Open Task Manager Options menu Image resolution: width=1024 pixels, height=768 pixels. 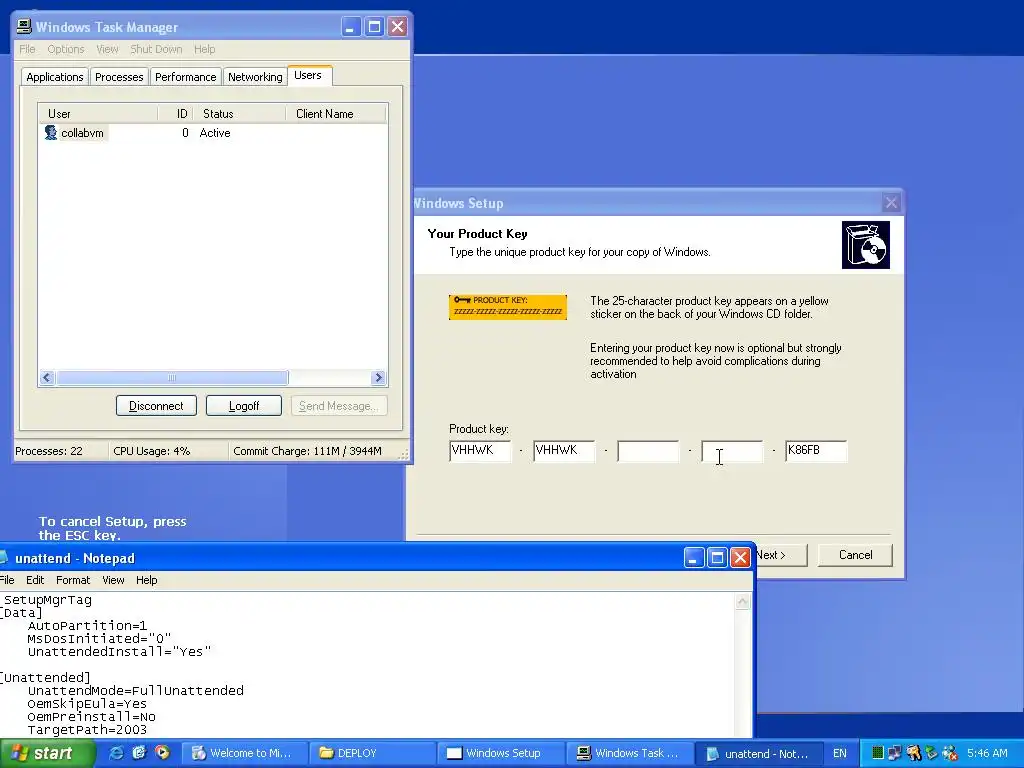[65, 49]
